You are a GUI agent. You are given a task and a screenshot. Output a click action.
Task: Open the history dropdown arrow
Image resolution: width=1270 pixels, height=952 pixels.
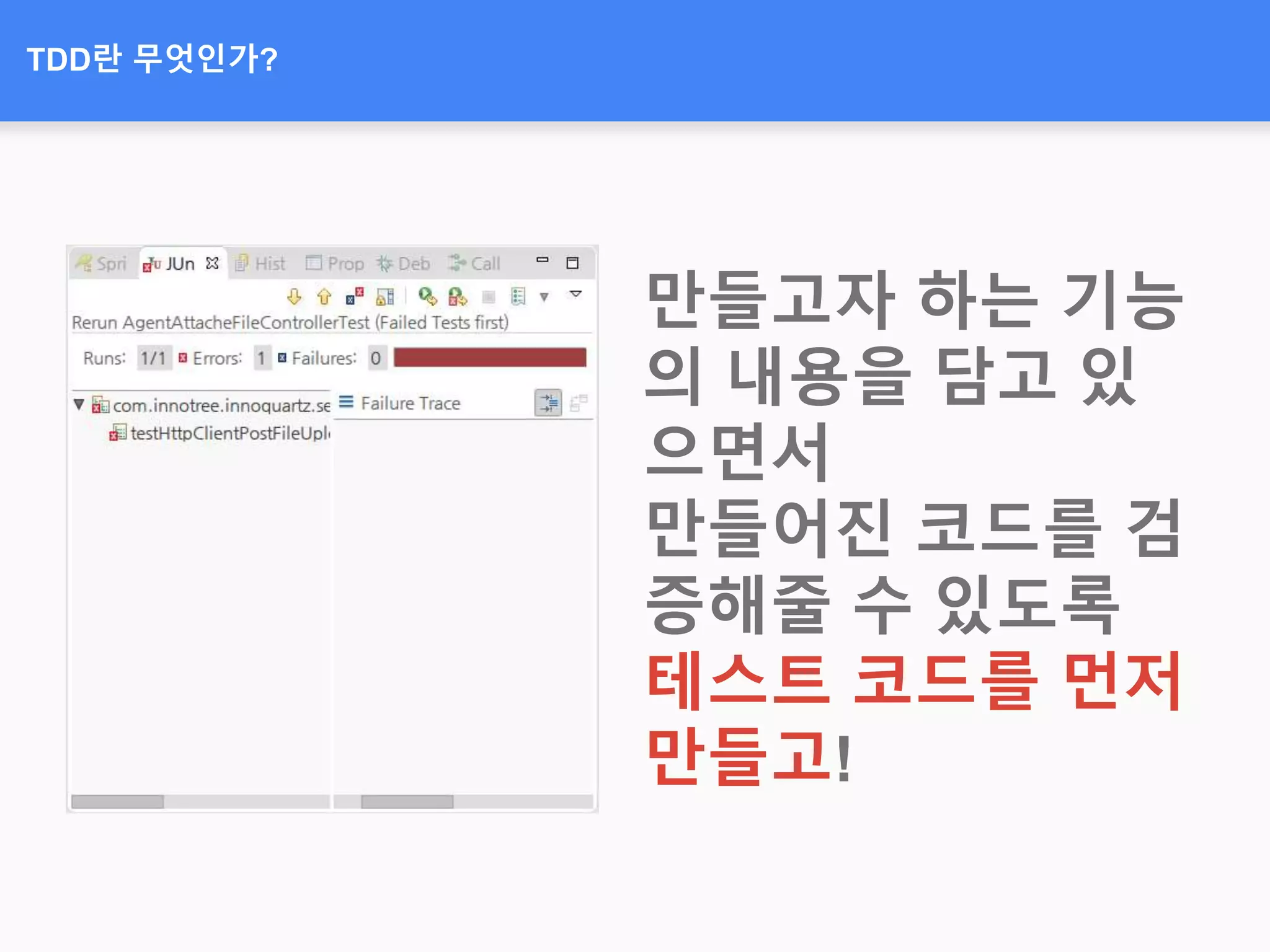(x=544, y=297)
